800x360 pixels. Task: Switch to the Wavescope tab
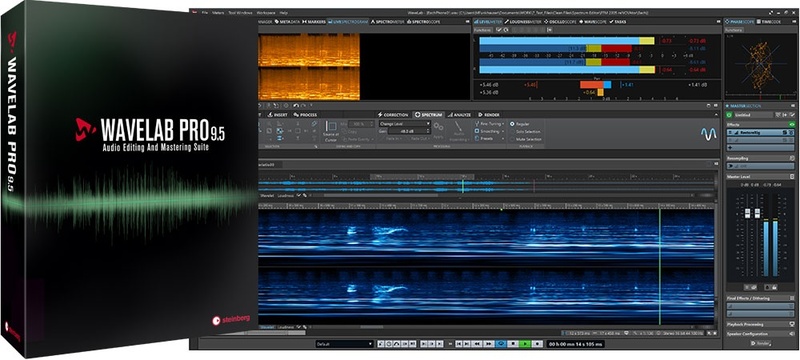tap(593, 22)
